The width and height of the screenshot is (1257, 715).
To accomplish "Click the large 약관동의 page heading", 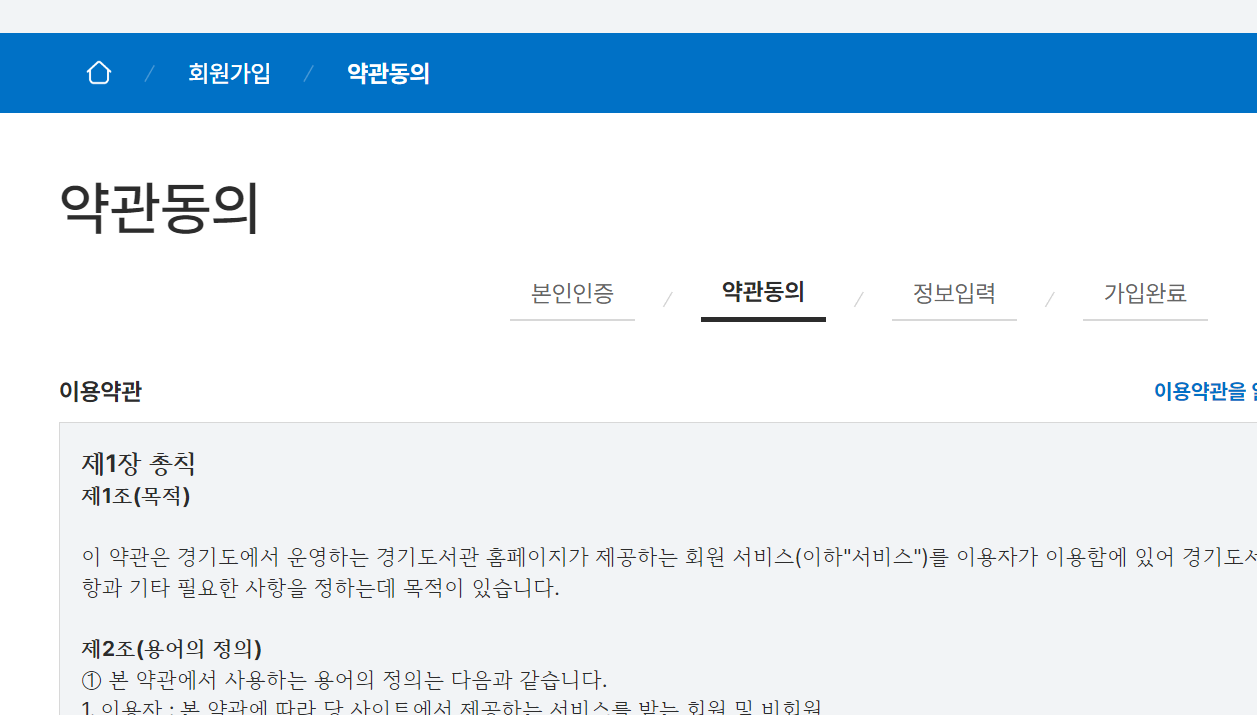I will (x=160, y=209).
